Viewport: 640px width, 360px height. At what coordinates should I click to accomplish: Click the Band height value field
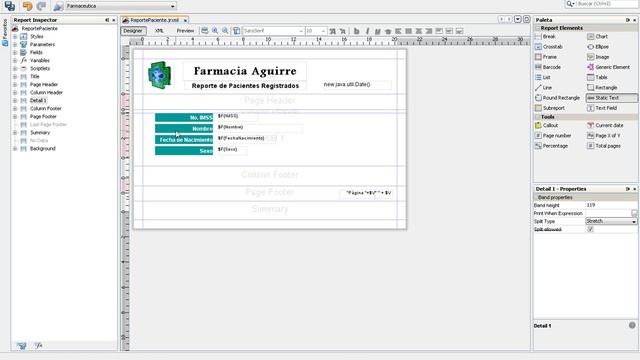tap(611, 205)
